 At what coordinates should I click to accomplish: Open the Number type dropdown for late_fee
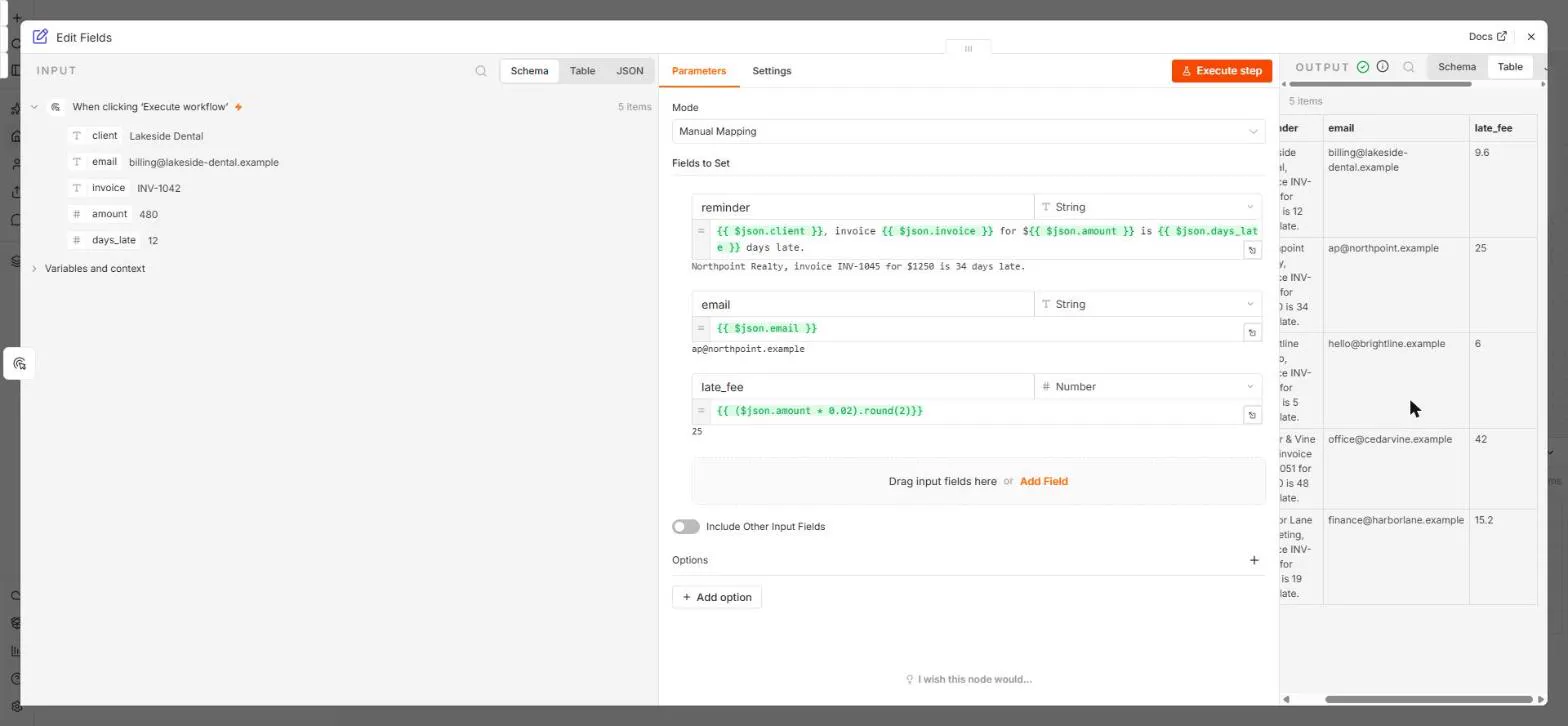click(1148, 386)
